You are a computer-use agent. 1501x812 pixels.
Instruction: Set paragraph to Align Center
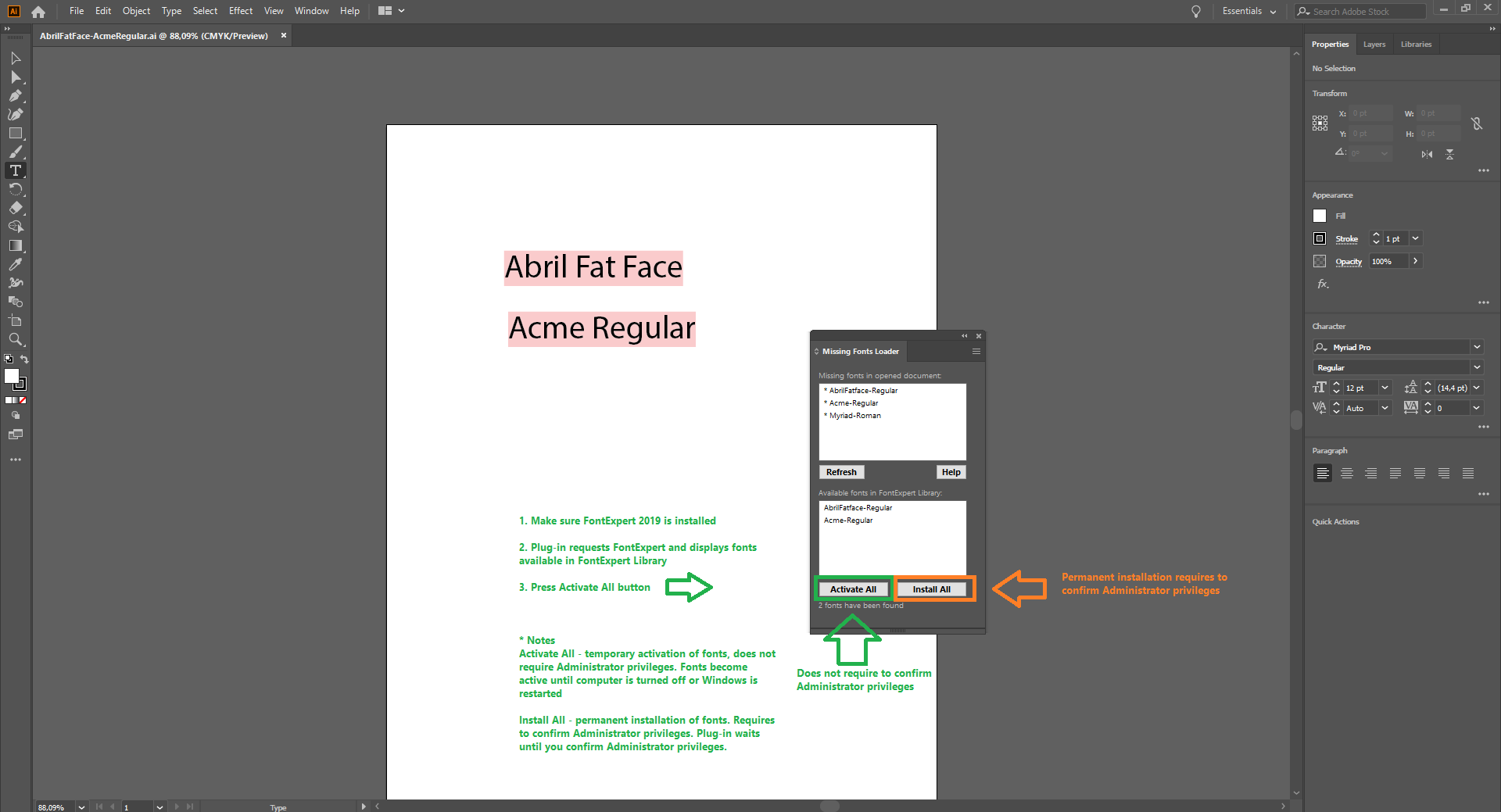(x=1346, y=473)
